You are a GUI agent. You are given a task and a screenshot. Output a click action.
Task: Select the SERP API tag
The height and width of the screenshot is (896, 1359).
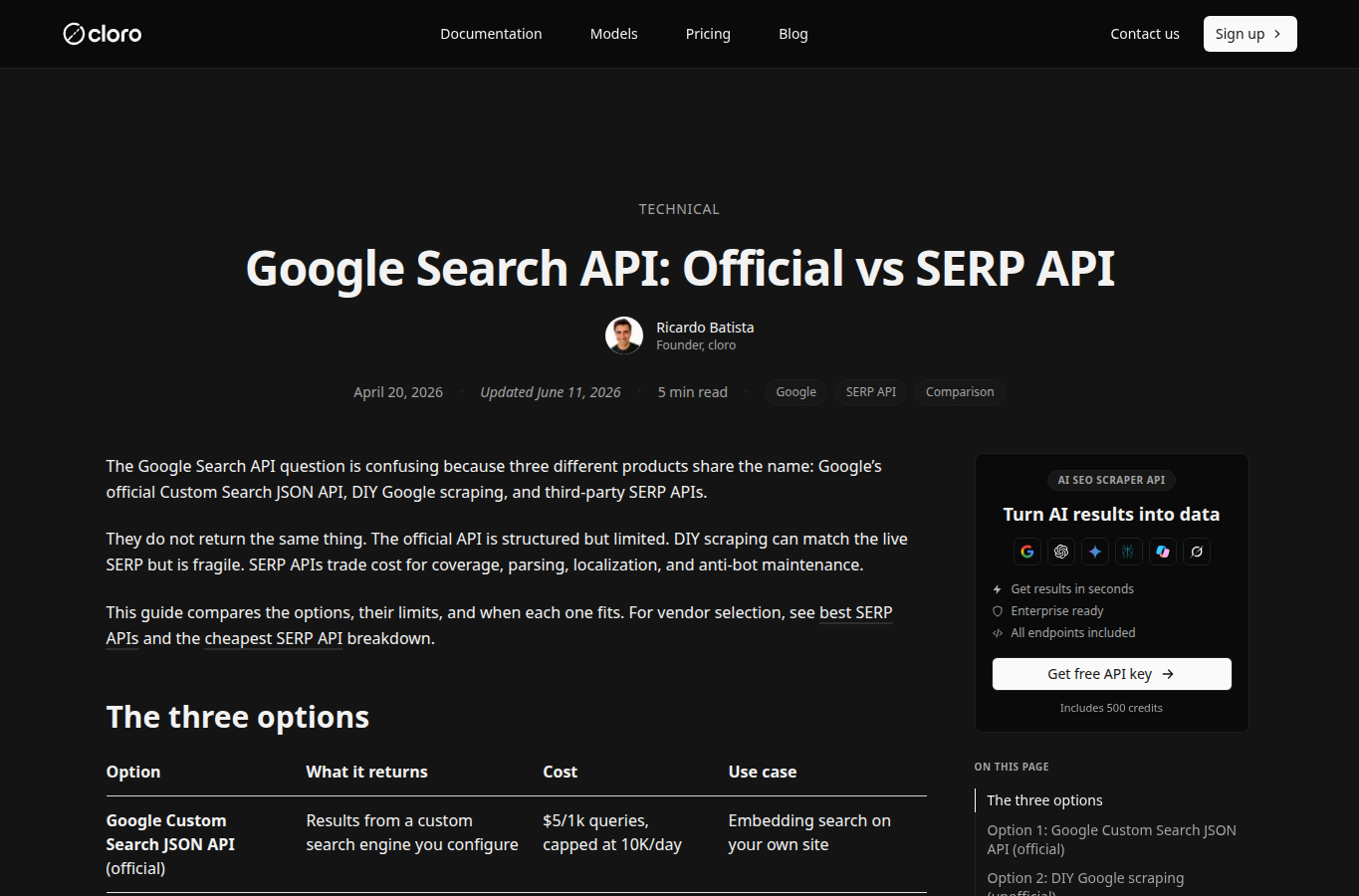point(871,392)
